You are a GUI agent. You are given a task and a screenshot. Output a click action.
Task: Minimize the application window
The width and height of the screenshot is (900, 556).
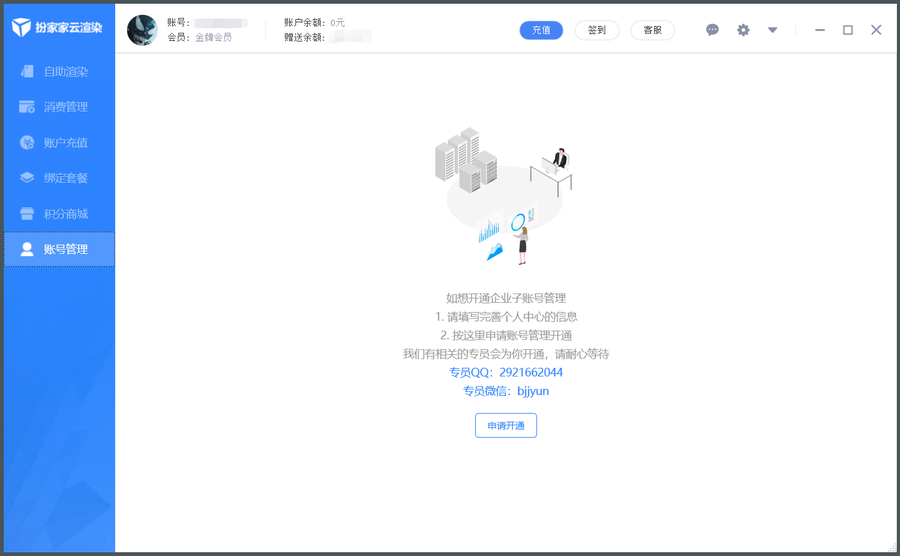tap(820, 30)
